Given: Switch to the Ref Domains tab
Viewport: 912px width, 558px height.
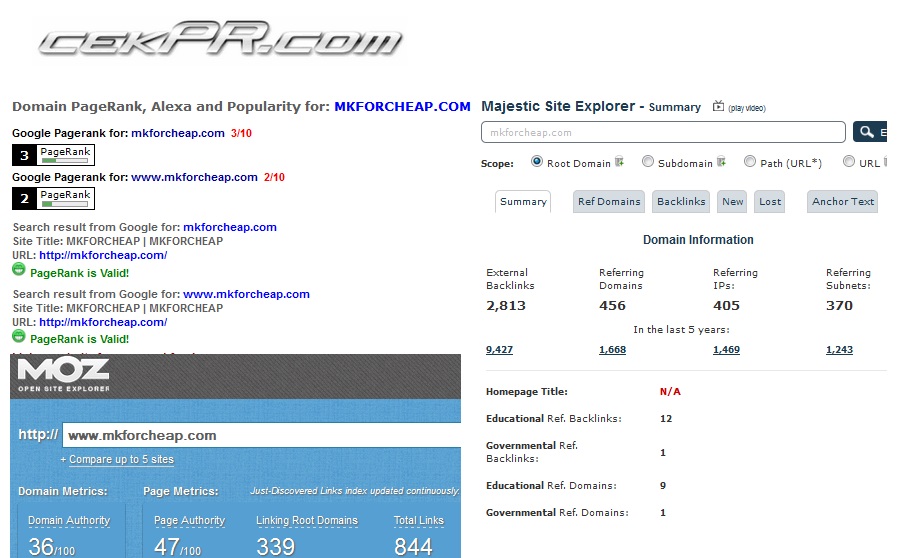Looking at the screenshot, I should tap(609, 201).
